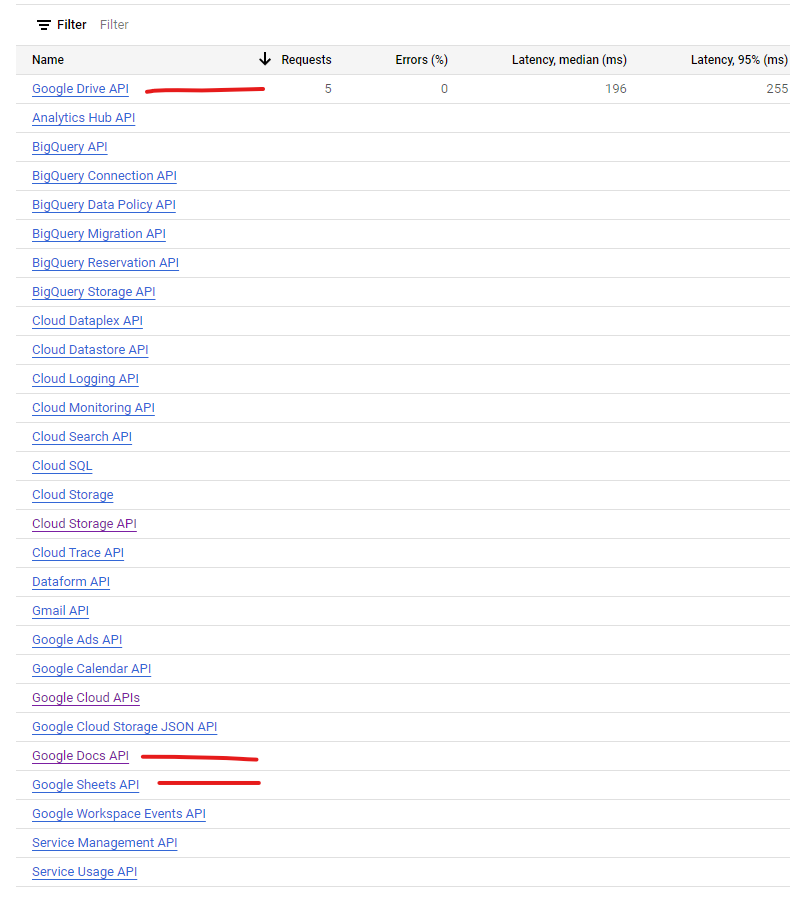Open BigQuery Storage API
Image resolution: width=790 pixels, height=916 pixels.
(x=93, y=292)
